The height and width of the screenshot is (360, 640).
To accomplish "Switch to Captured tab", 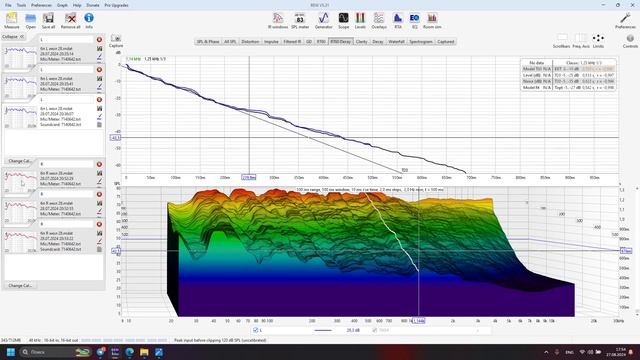I will click(x=445, y=42).
